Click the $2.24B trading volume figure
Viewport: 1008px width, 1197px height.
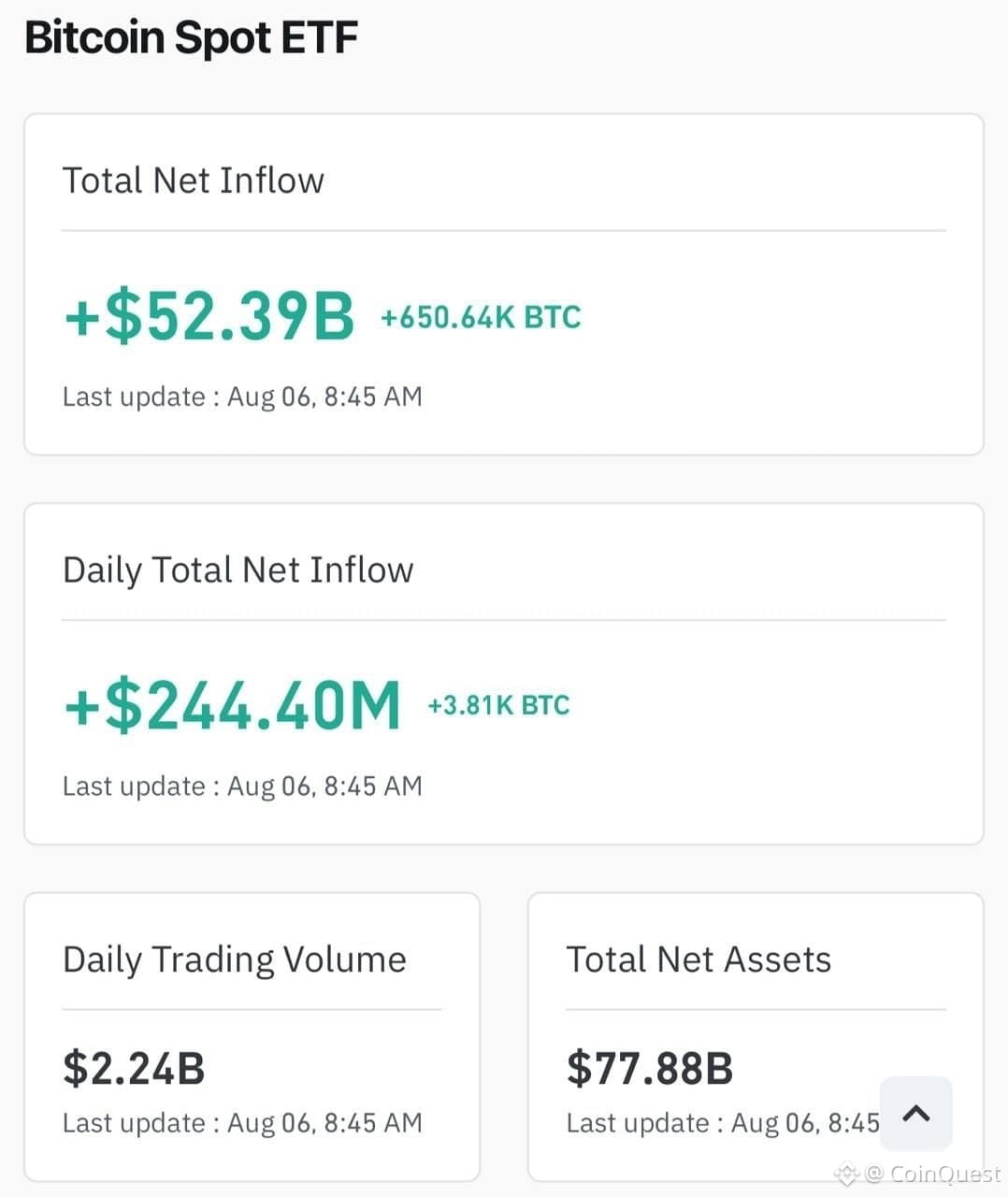coord(134,1068)
